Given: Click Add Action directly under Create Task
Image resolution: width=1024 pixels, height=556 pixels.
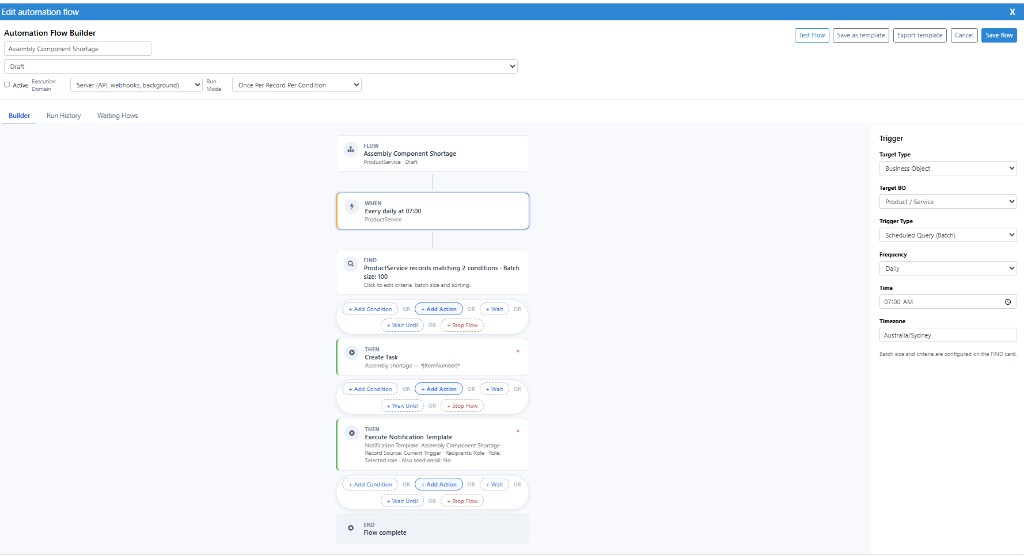Looking at the screenshot, I should pos(439,389).
